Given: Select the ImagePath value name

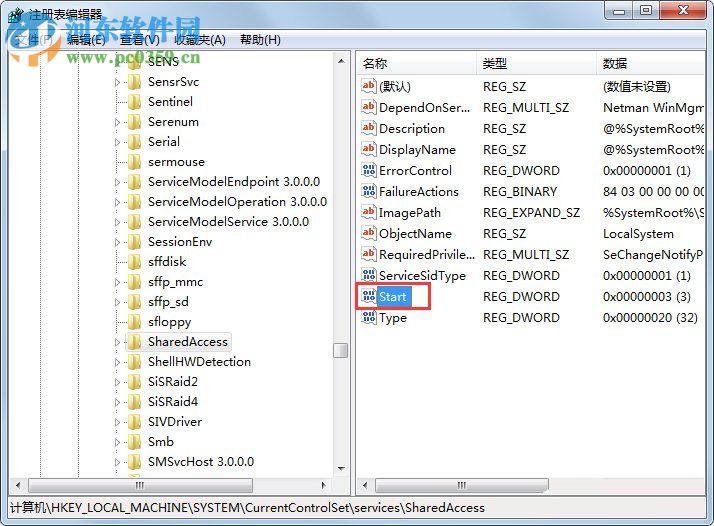Looking at the screenshot, I should point(410,213).
